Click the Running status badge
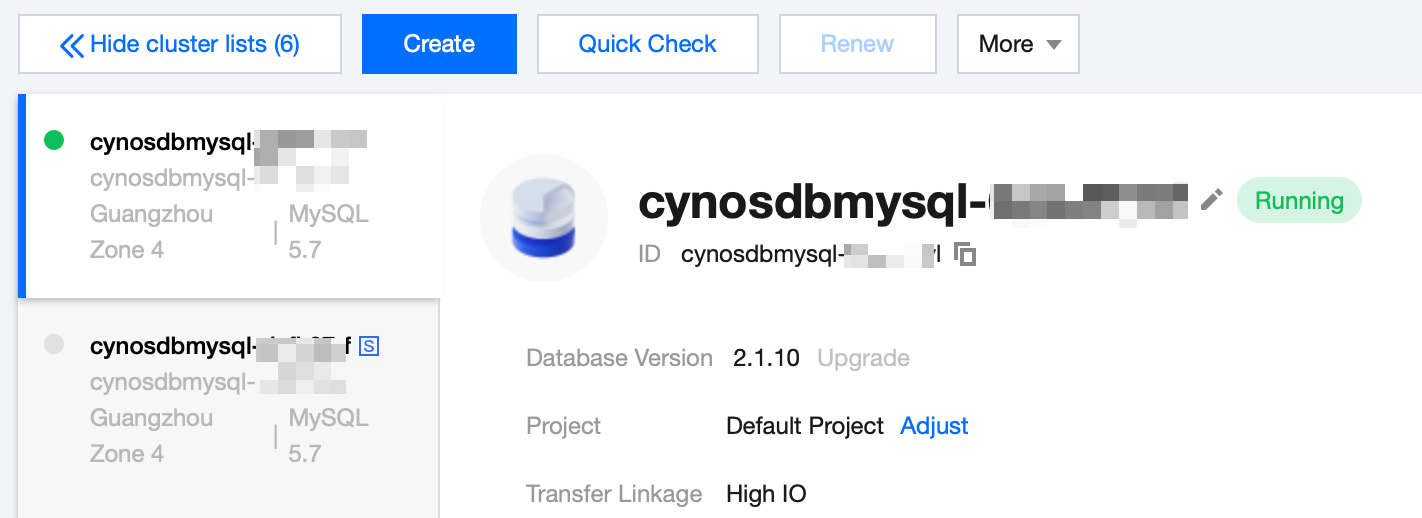1422x518 pixels. (1299, 201)
